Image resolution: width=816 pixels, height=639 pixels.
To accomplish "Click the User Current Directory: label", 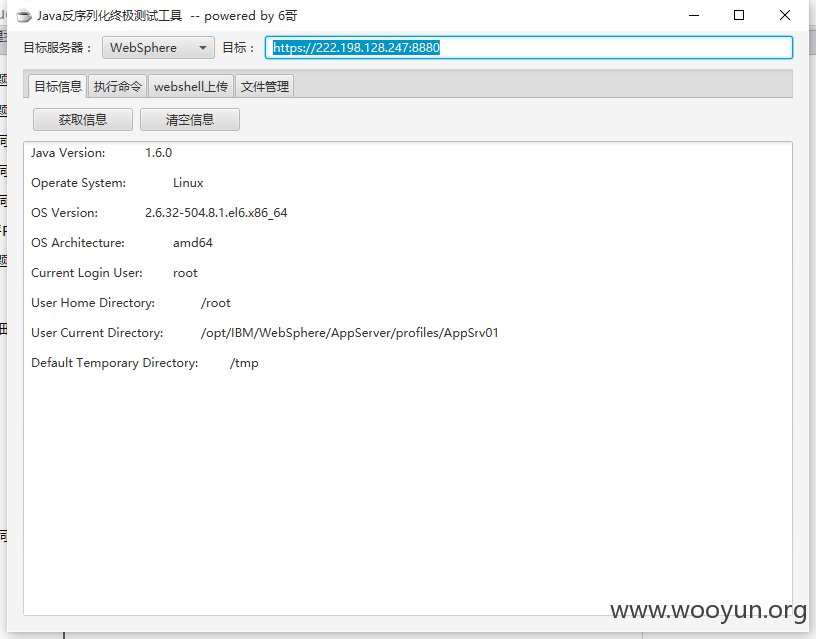I will 97,333.
